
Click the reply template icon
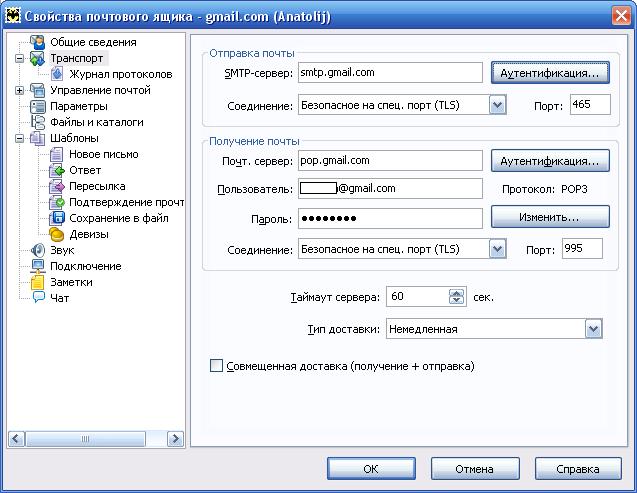pyautogui.click(x=57, y=171)
